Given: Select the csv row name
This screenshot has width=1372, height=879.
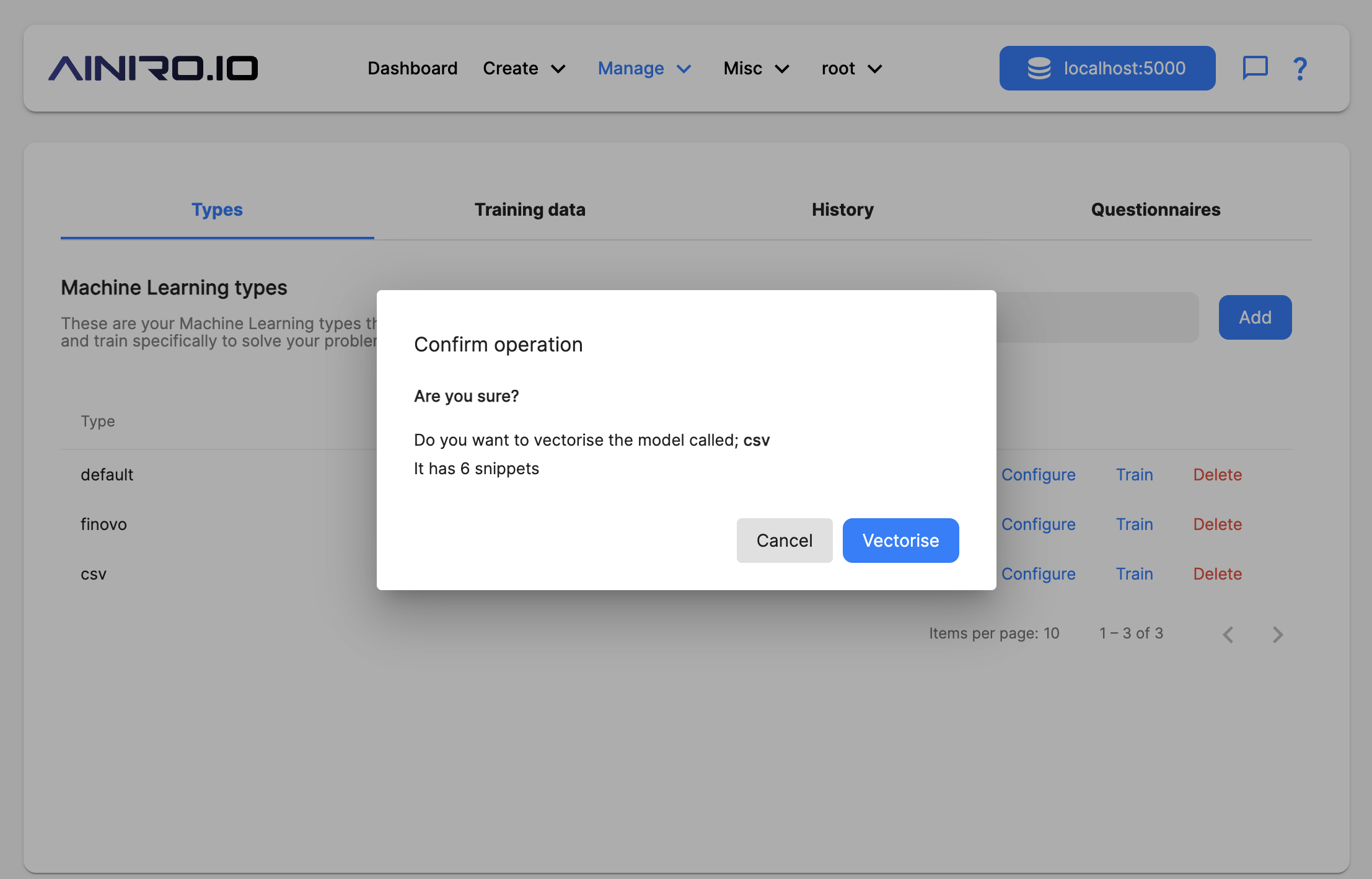Looking at the screenshot, I should [94, 574].
